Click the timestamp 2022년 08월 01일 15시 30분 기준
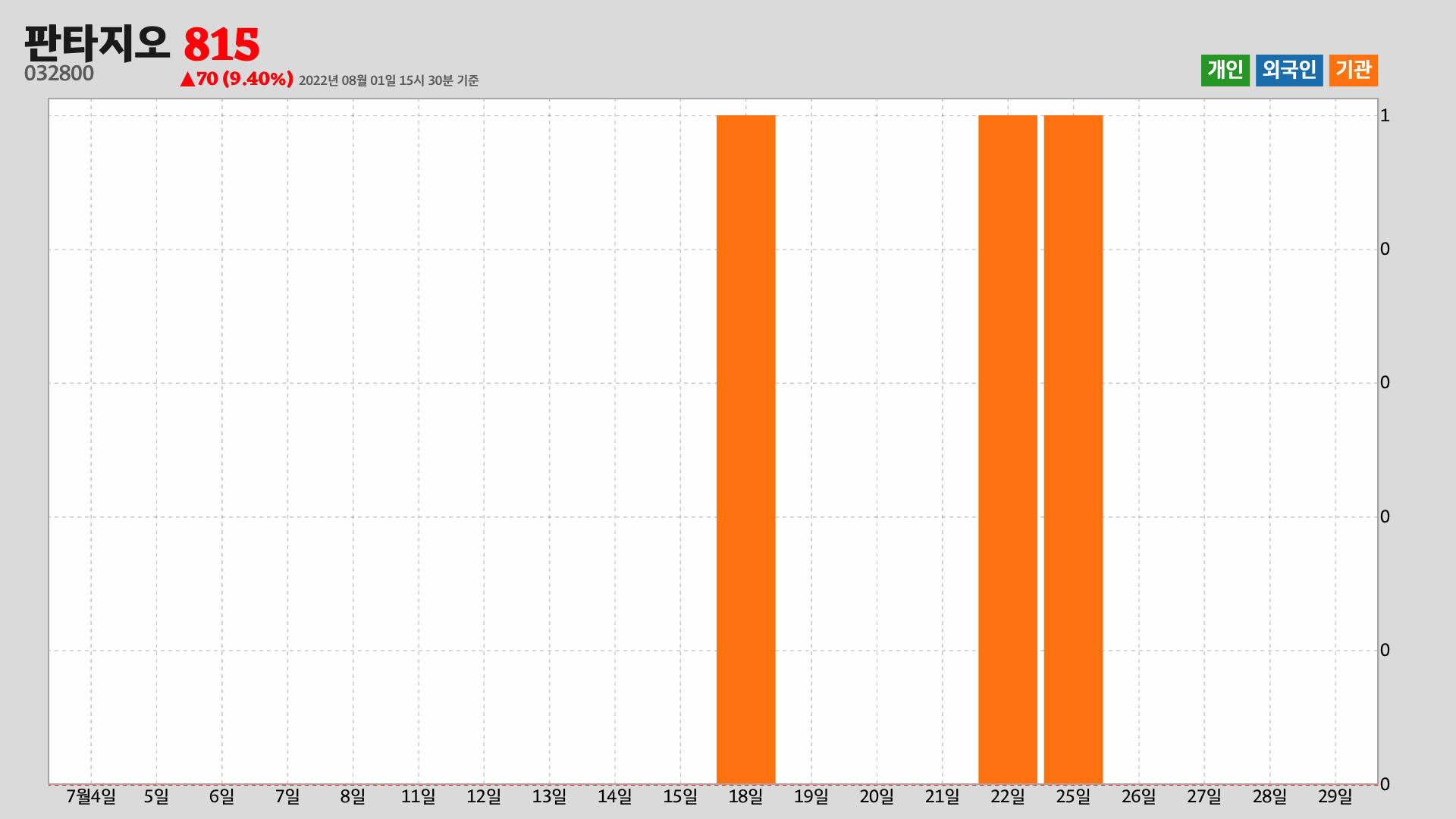Viewport: 1456px width, 819px height. click(388, 80)
